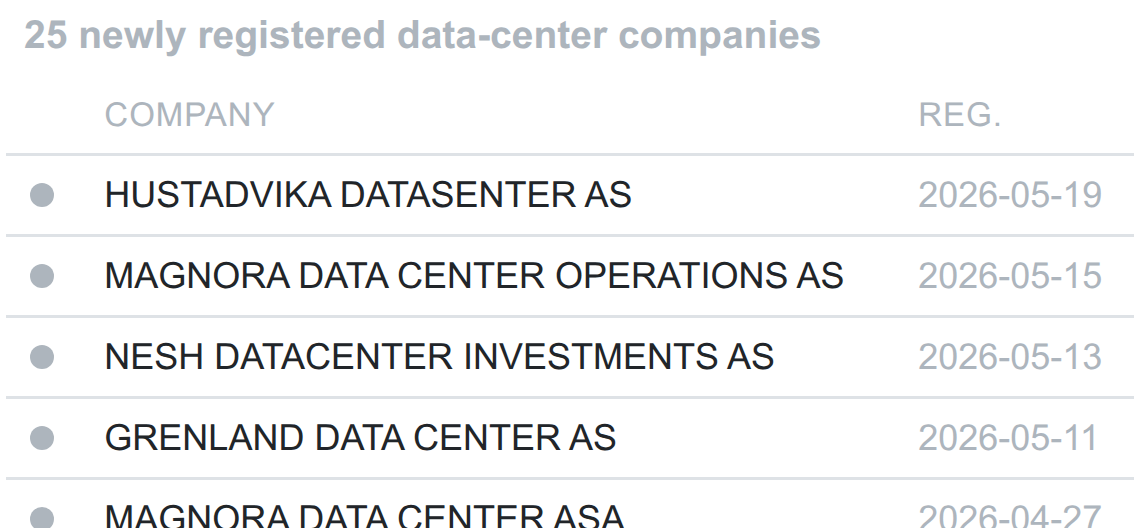Click the gray dot beside GRENLAND DATA CENTER AS
Image resolution: width=1140 pixels, height=528 pixels.
coord(42,438)
